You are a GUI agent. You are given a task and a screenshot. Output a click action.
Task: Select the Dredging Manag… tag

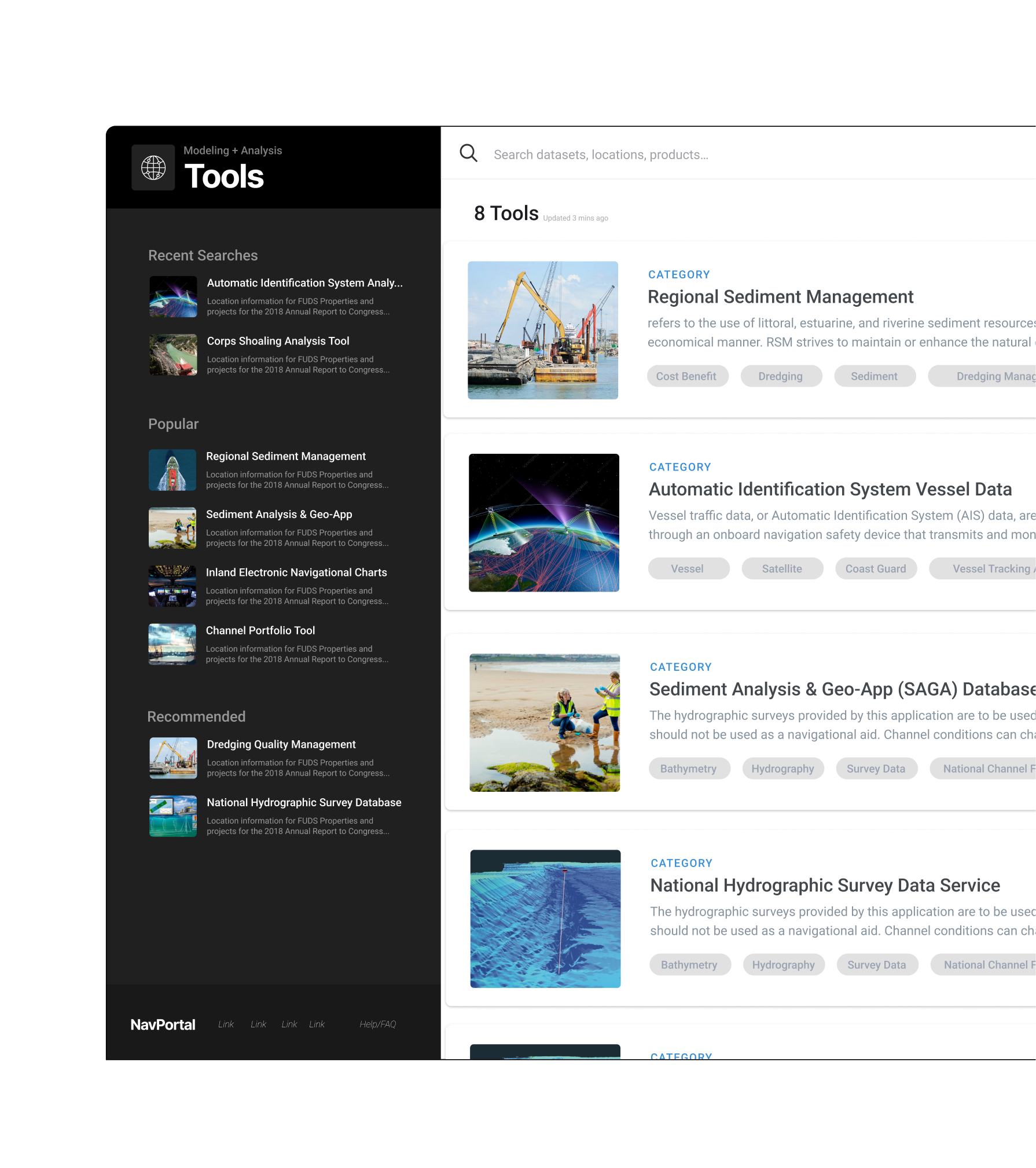point(982,376)
